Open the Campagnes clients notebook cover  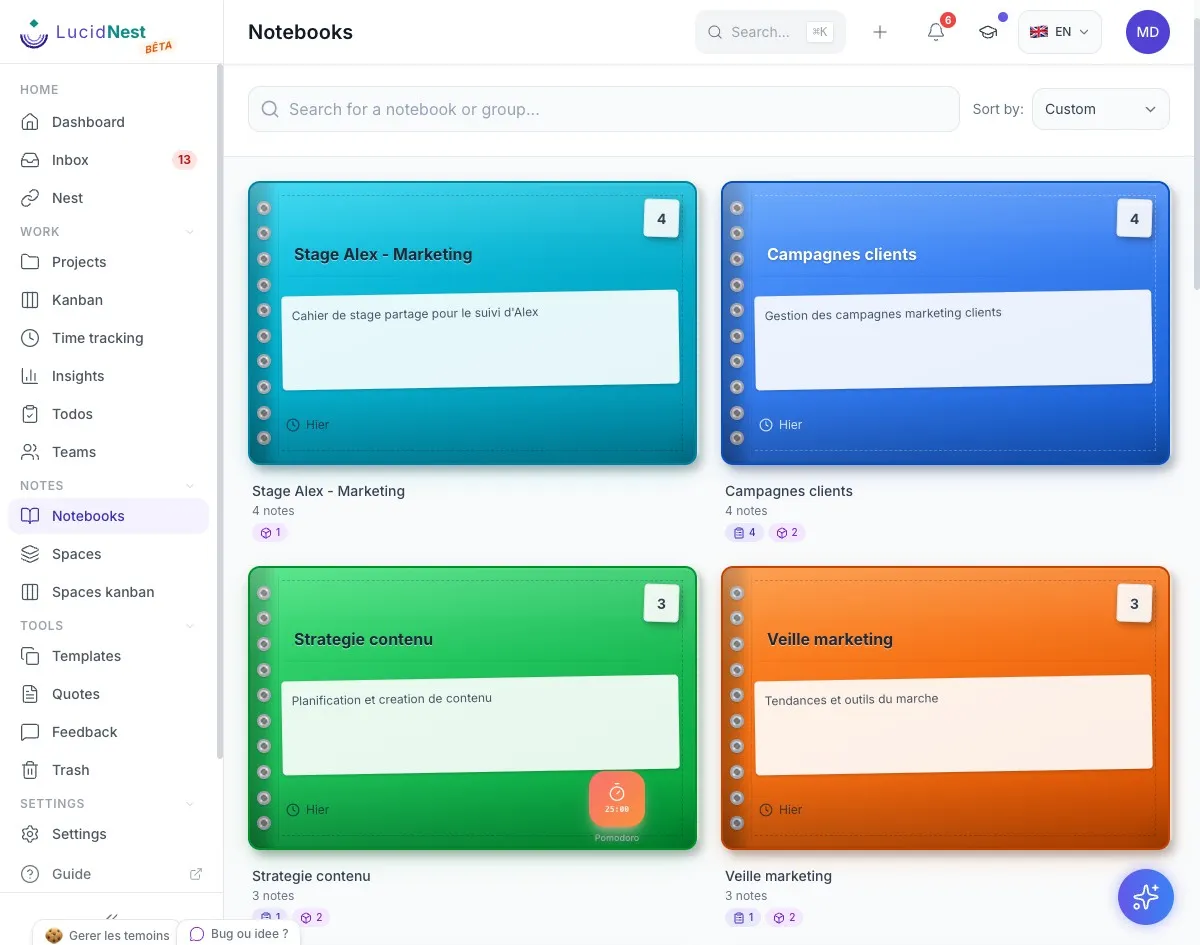(x=945, y=323)
